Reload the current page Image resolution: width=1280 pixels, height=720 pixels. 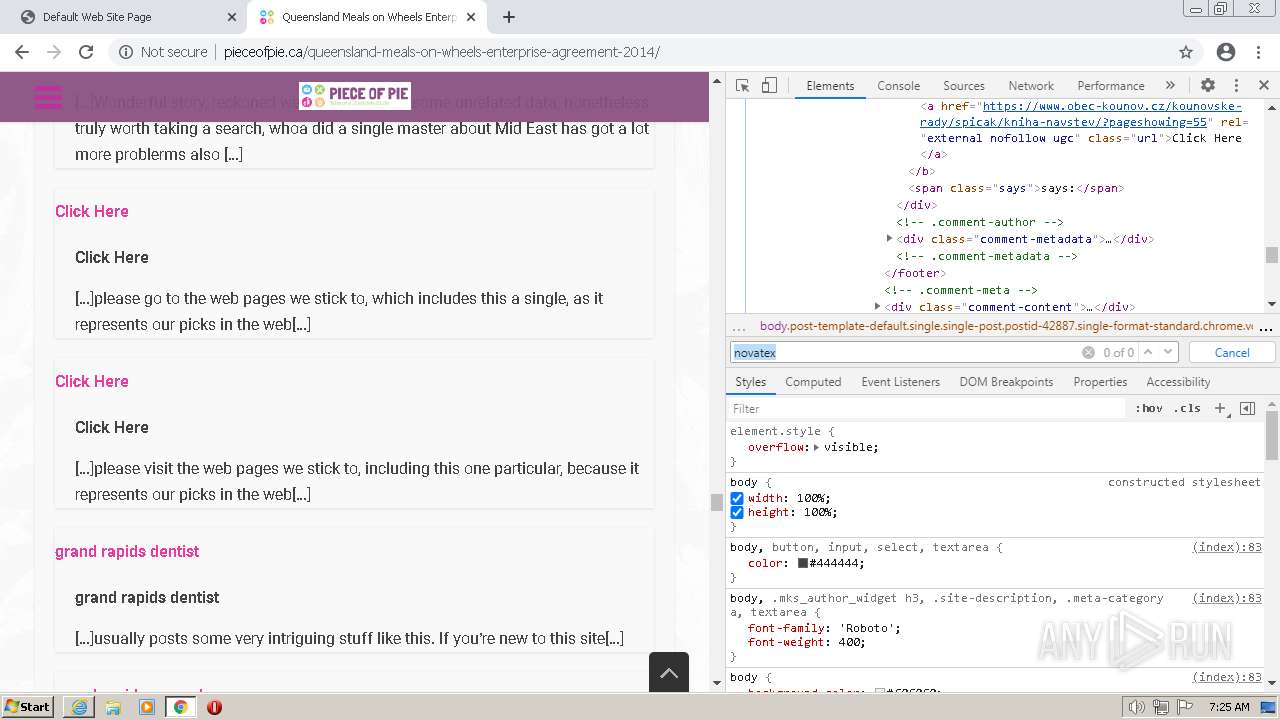click(x=86, y=52)
